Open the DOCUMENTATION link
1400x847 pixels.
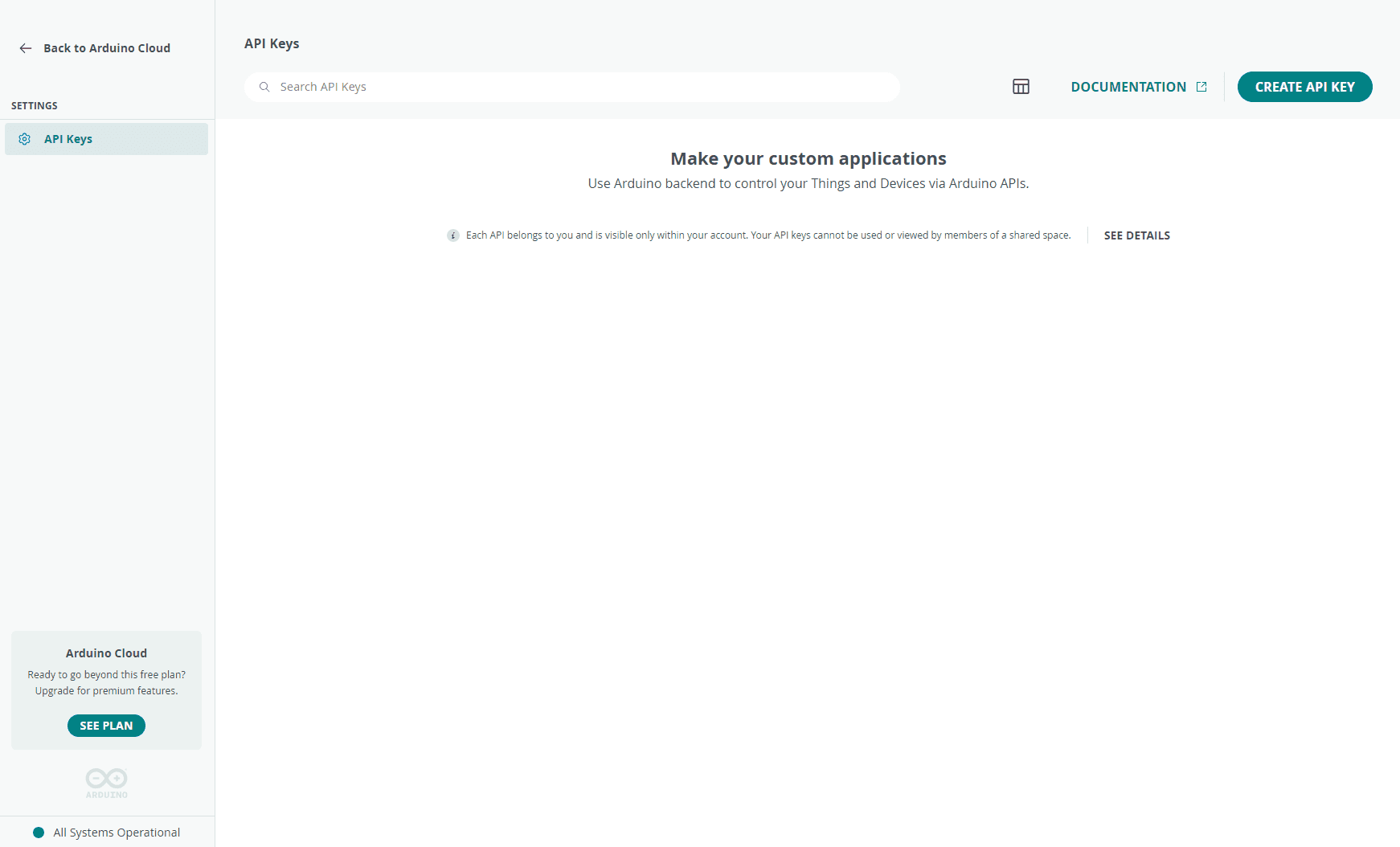coord(1129,86)
